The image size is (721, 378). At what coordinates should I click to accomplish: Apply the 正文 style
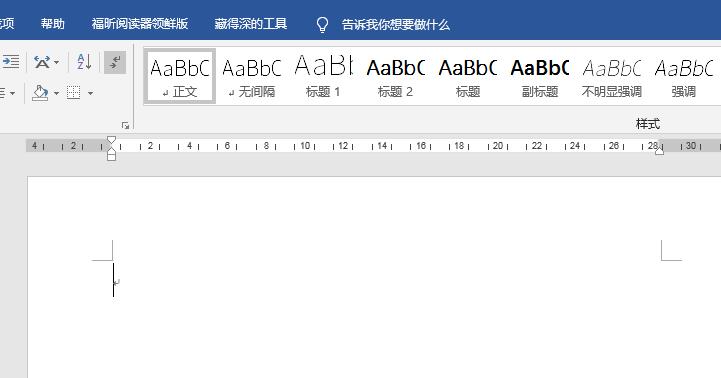click(180, 76)
